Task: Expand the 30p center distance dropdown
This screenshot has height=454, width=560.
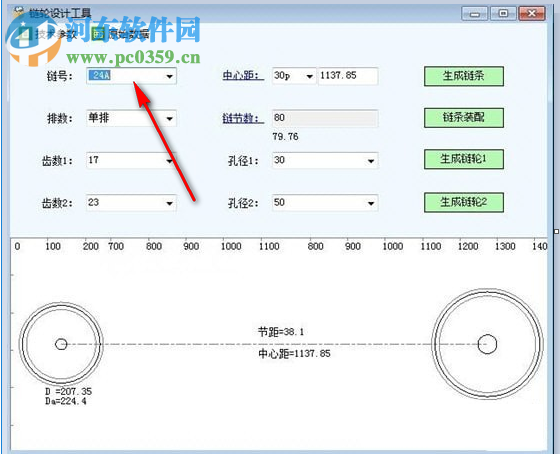Action: [x=309, y=76]
